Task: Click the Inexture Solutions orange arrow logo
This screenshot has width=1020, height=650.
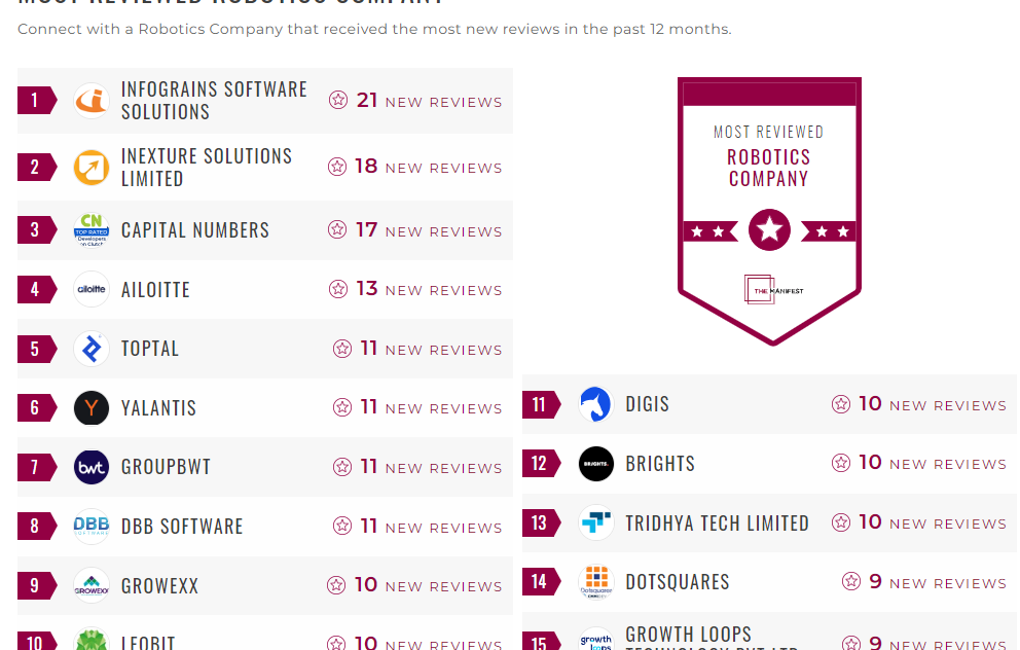Action: coord(91,167)
